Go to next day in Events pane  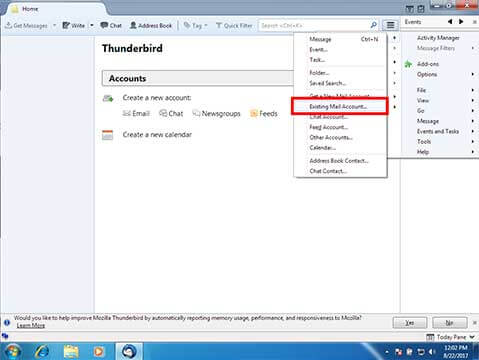coord(461,22)
